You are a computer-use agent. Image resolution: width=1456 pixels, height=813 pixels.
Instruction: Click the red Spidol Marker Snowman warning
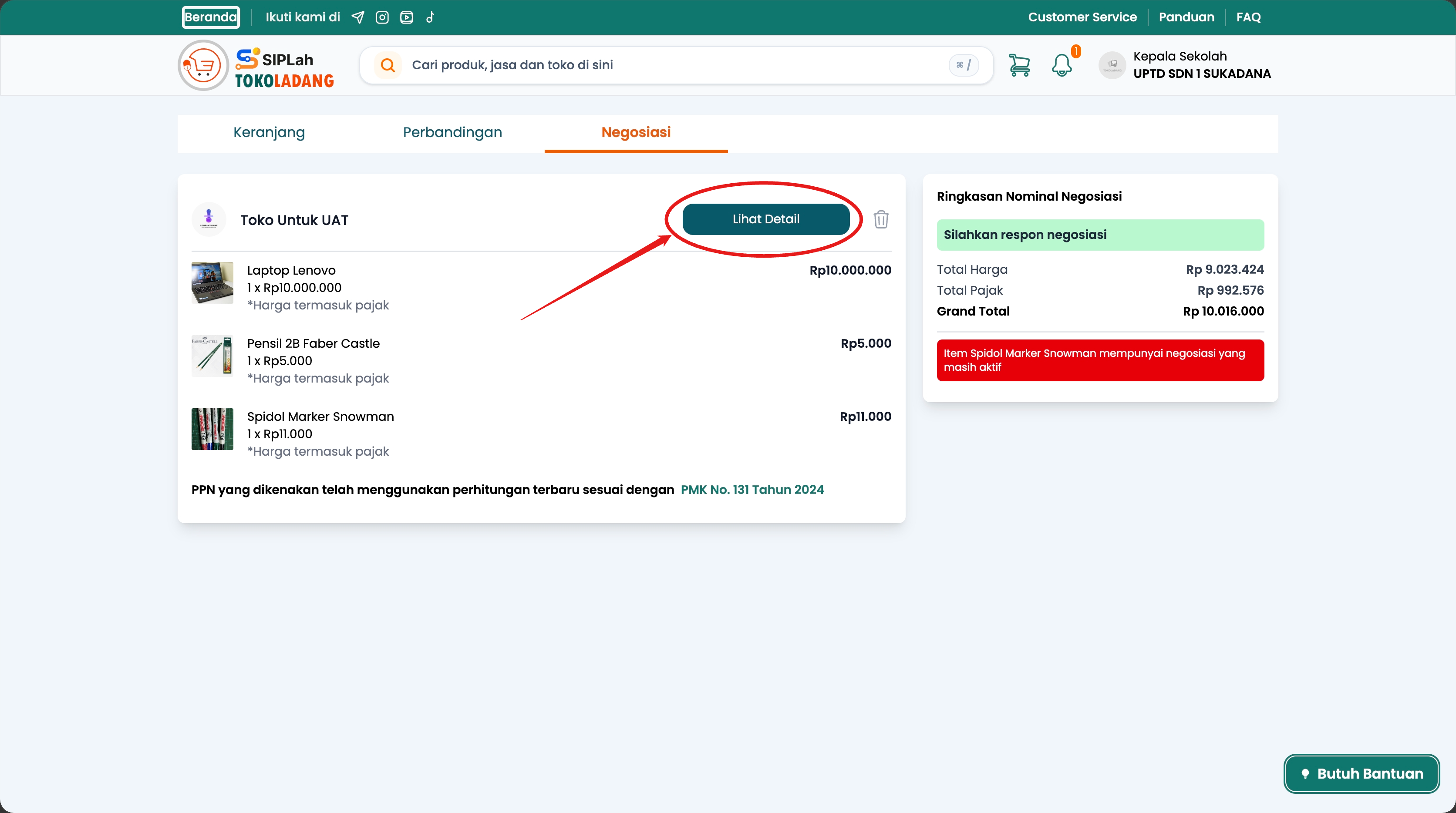tap(1100, 360)
